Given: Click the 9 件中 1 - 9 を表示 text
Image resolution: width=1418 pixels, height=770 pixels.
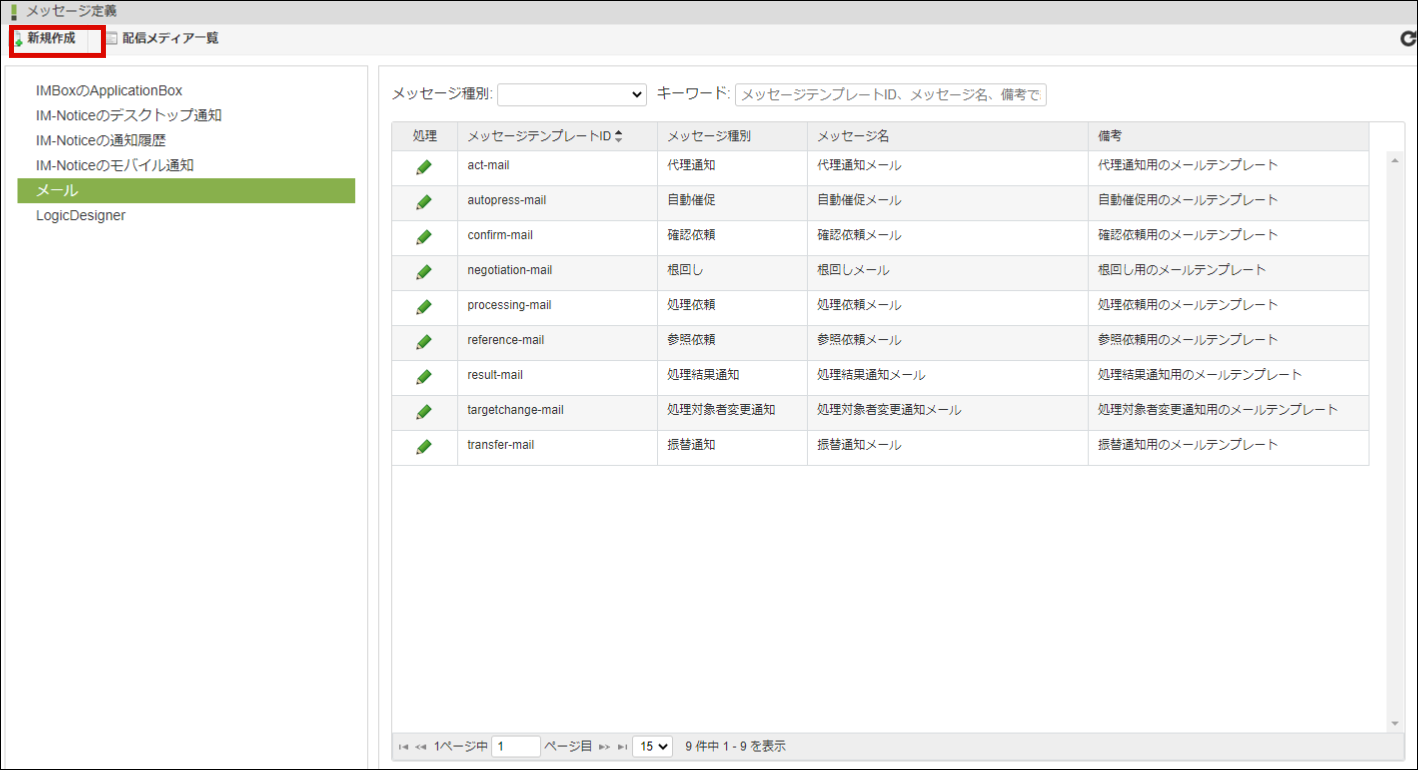Looking at the screenshot, I should [x=735, y=746].
